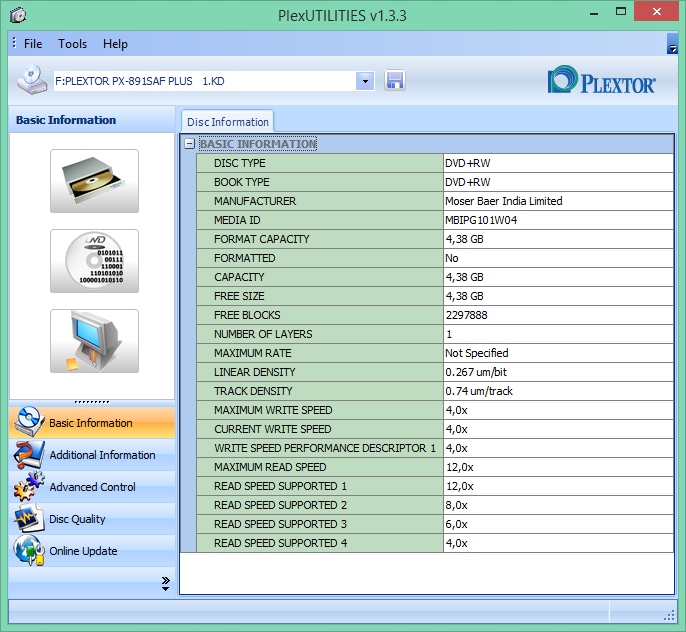Image resolution: width=686 pixels, height=632 pixels.
Task: Open the Help menu
Action: [115, 44]
